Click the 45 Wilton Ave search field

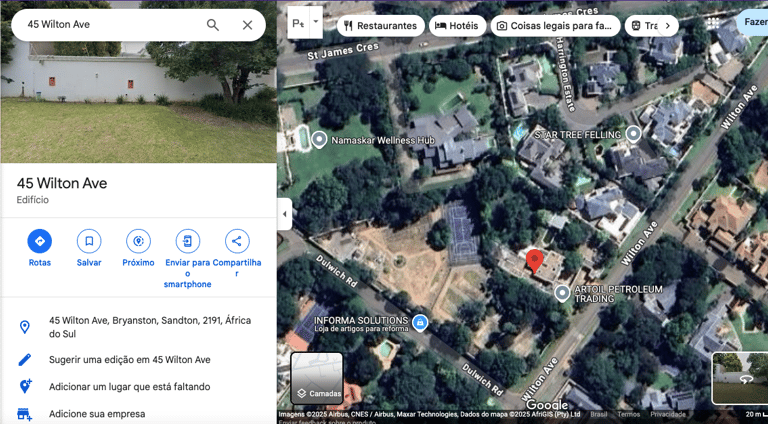[x=113, y=25]
